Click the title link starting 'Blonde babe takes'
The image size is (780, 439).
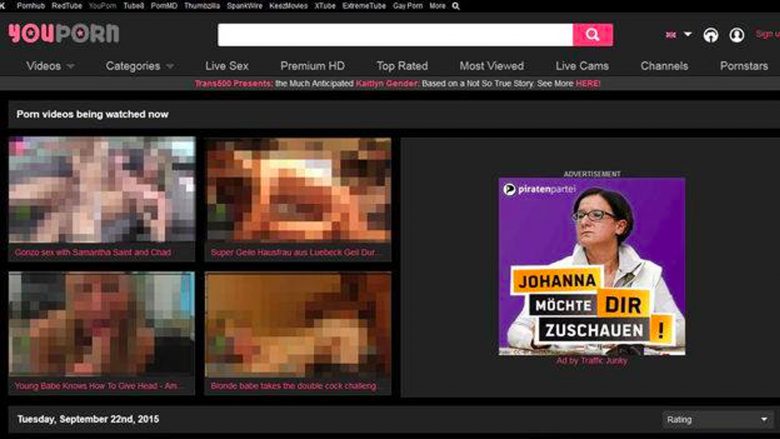[293, 386]
